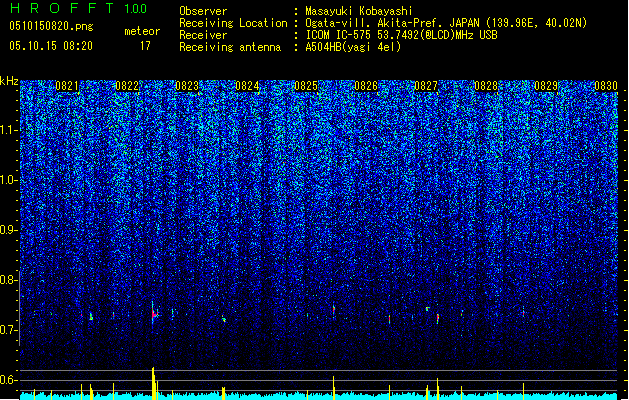The height and width of the screenshot is (400, 629).
Task: Click the 0824 time marker
Action: pos(247,86)
